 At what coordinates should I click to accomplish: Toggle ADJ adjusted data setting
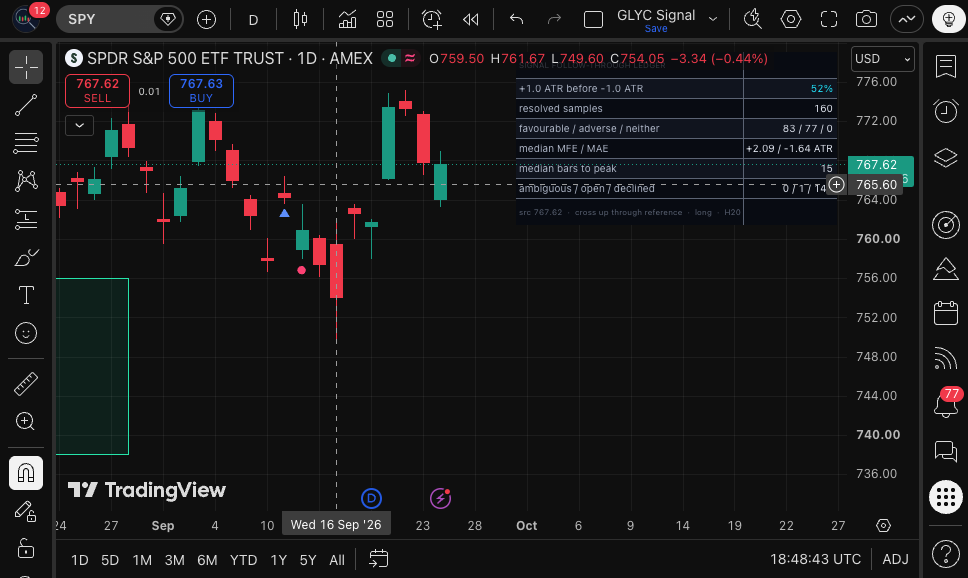click(895, 559)
